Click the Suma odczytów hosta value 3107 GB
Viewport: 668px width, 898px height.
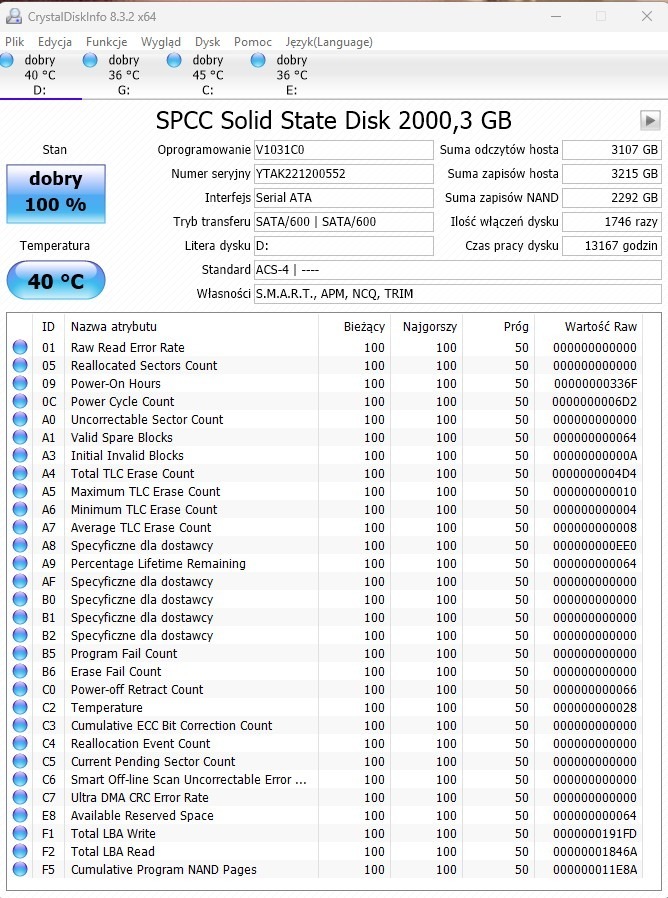(612, 150)
